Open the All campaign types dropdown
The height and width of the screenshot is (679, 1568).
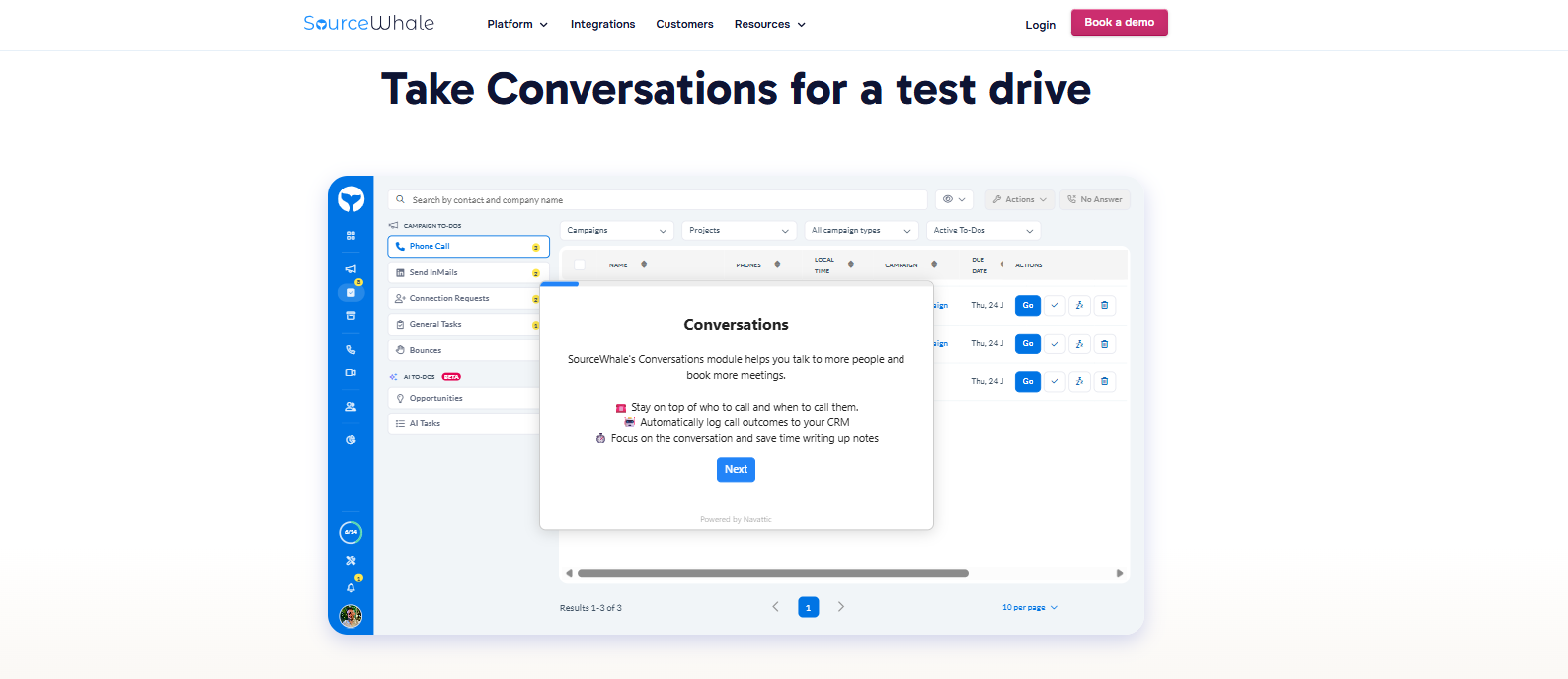tap(862, 230)
